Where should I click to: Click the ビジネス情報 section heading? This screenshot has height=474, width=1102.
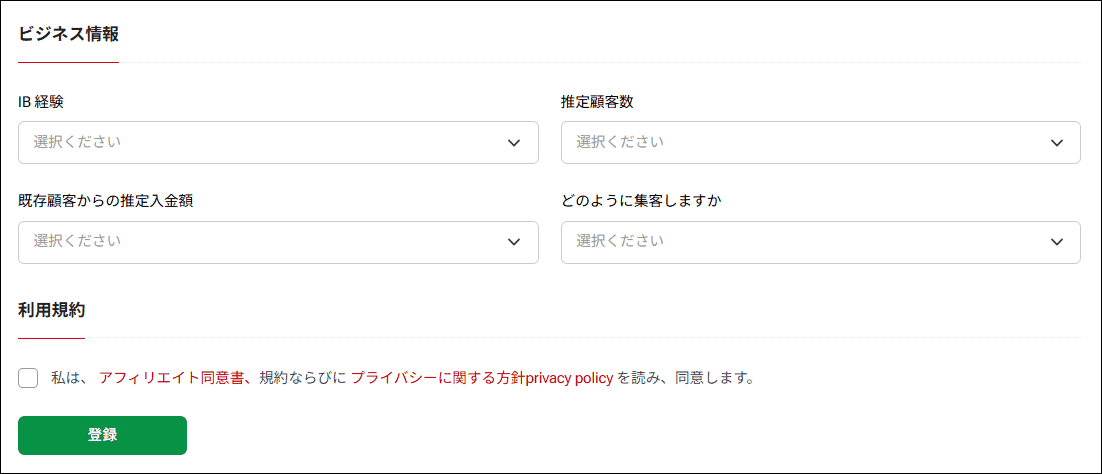coord(68,34)
